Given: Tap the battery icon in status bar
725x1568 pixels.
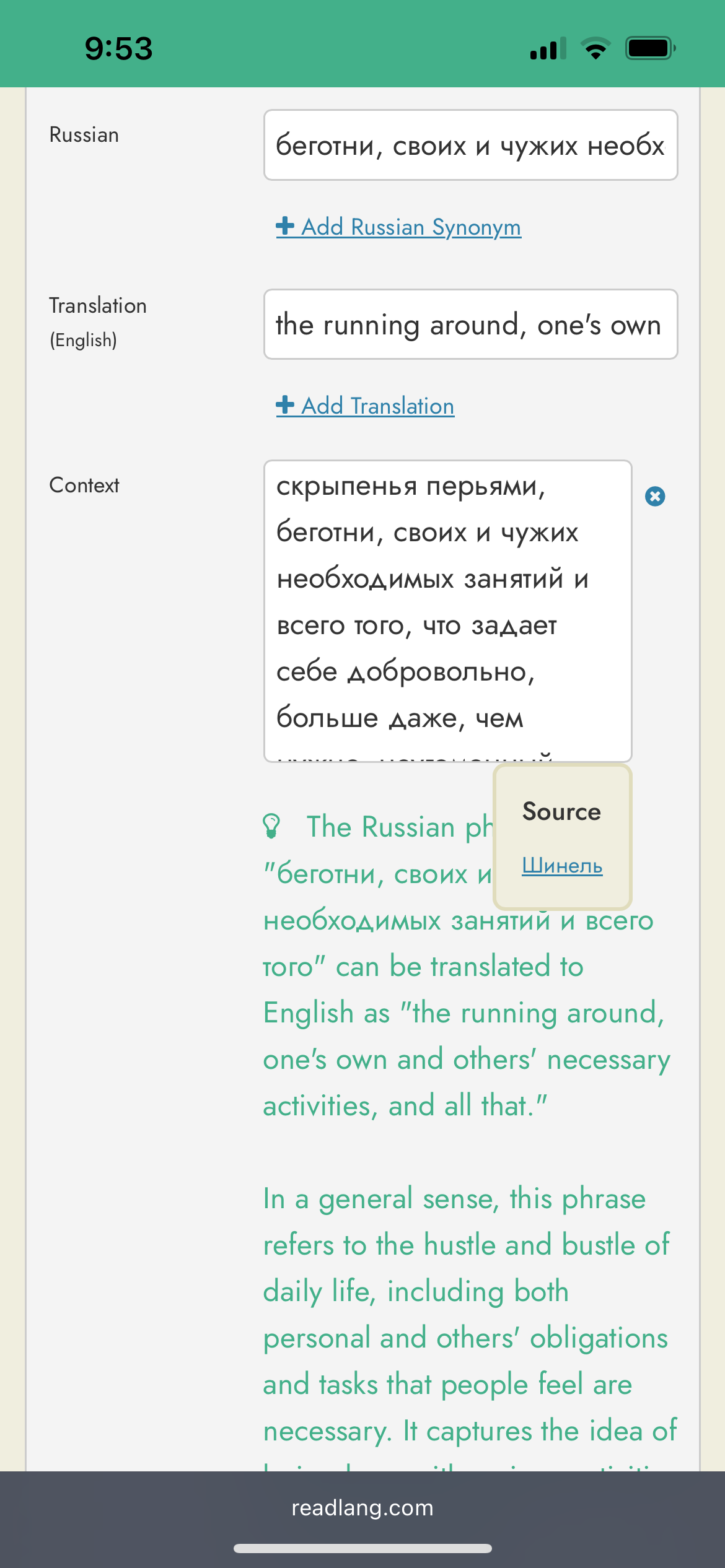Looking at the screenshot, I should 649,48.
